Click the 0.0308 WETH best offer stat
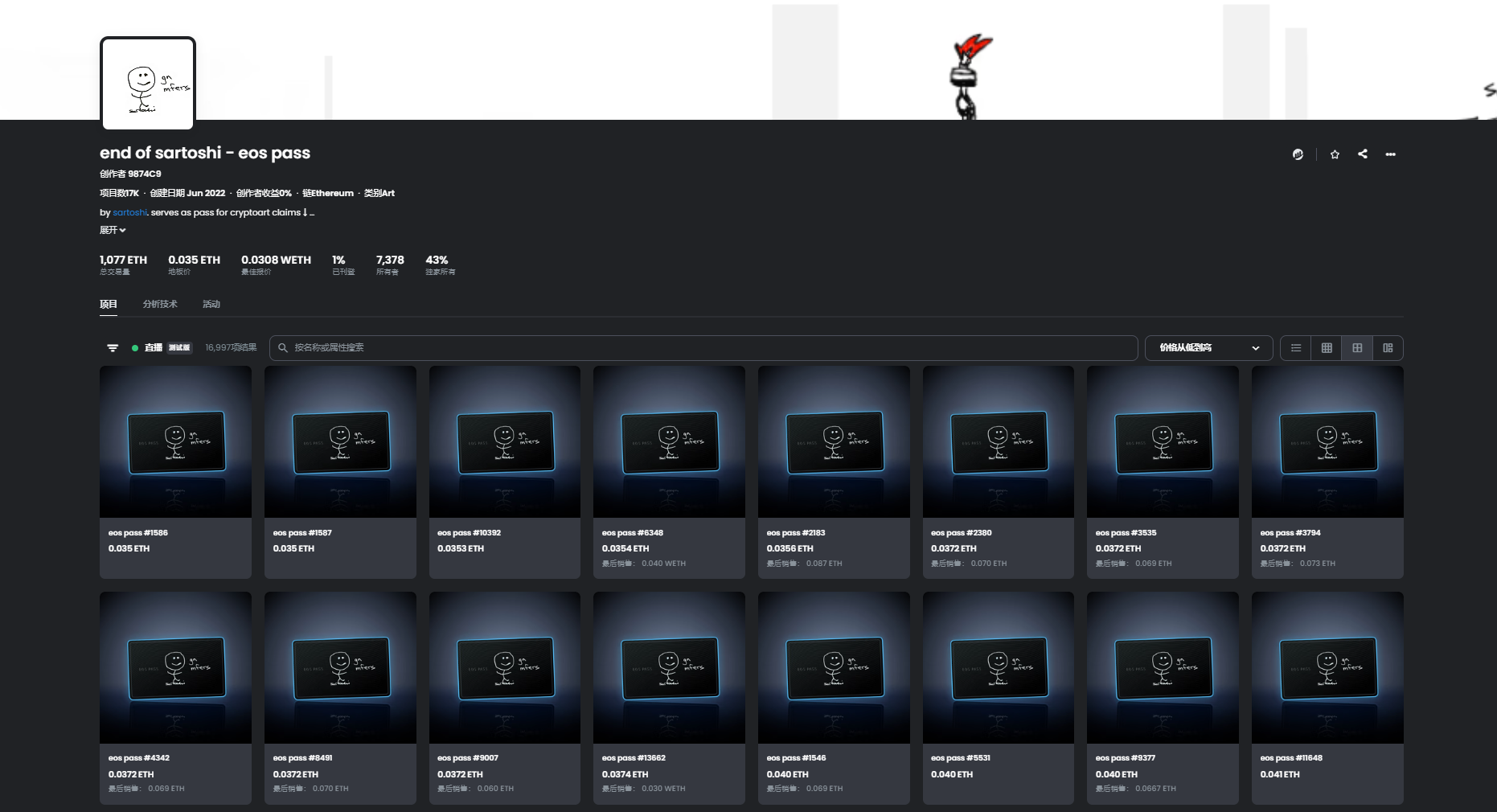The height and width of the screenshot is (812, 1497). [x=276, y=265]
